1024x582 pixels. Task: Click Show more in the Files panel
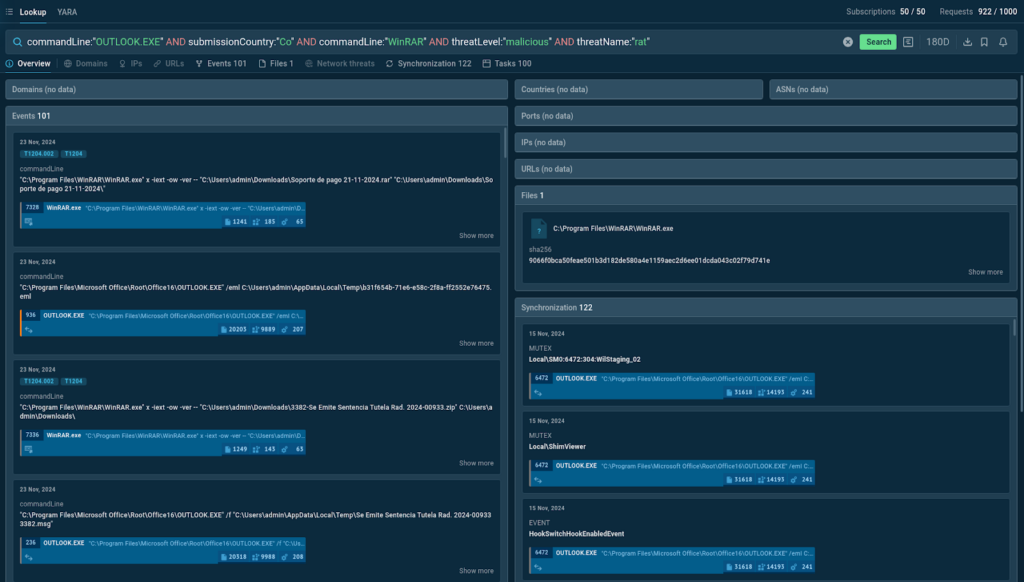(x=985, y=272)
